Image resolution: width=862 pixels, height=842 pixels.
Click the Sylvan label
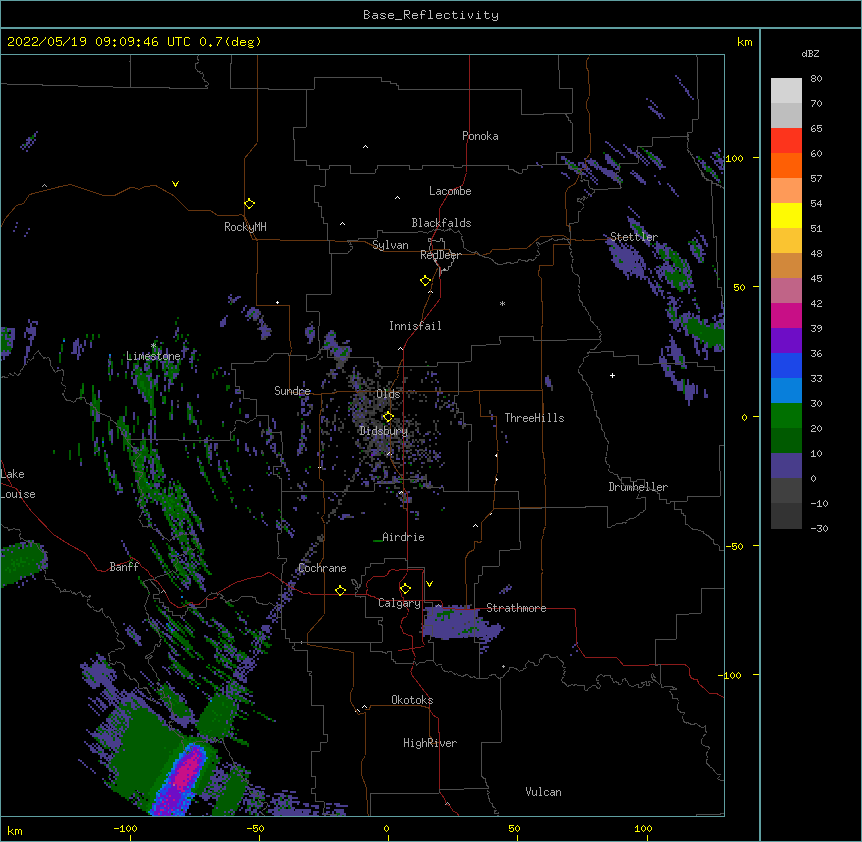click(390, 245)
